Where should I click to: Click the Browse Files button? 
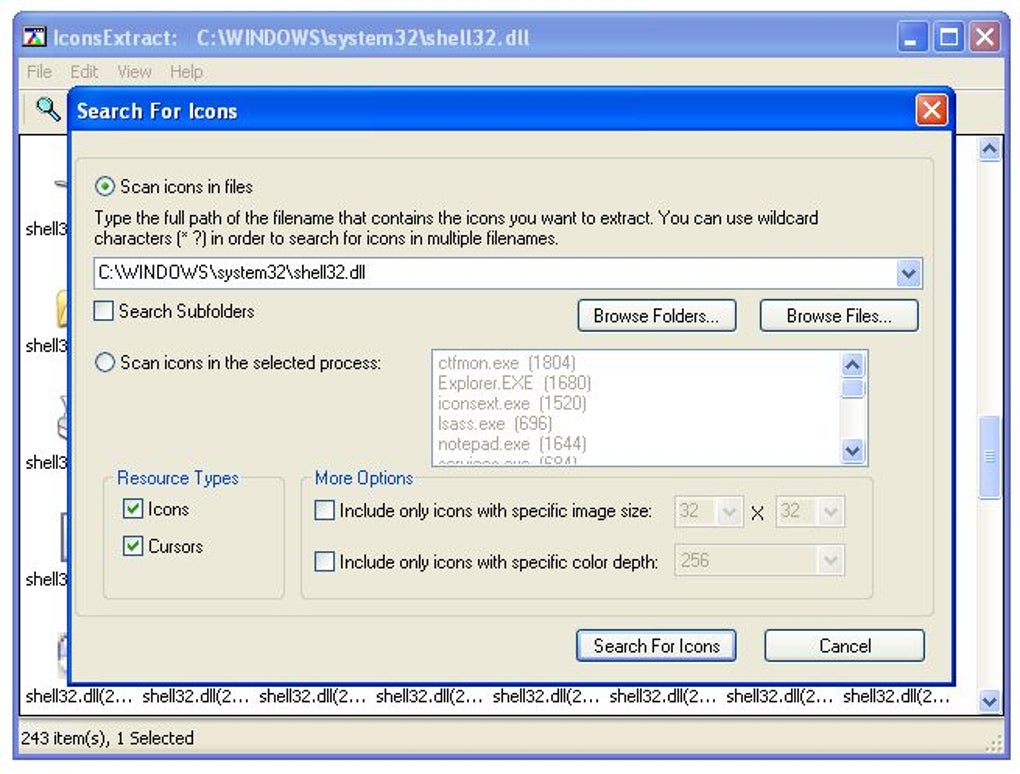[x=839, y=316]
